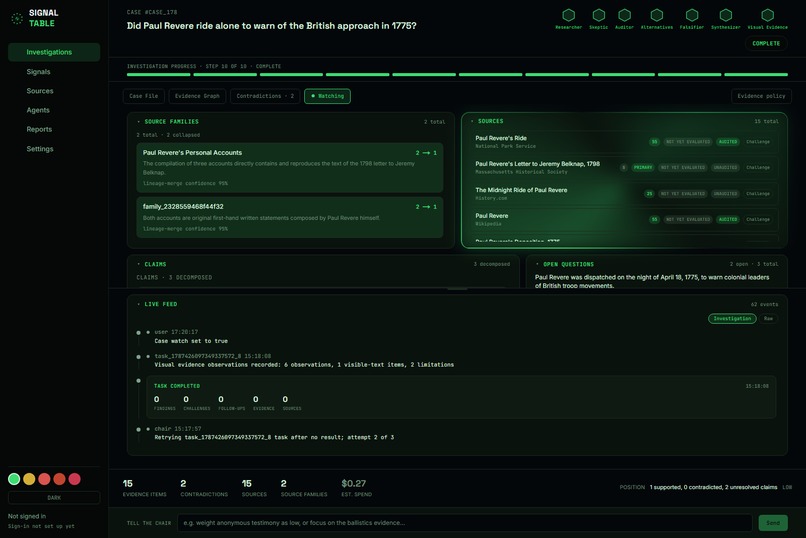Image resolution: width=806 pixels, height=538 pixels.
Task: Click AUDITED badge on Paul Revere's Ride
Action: [x=728, y=142]
